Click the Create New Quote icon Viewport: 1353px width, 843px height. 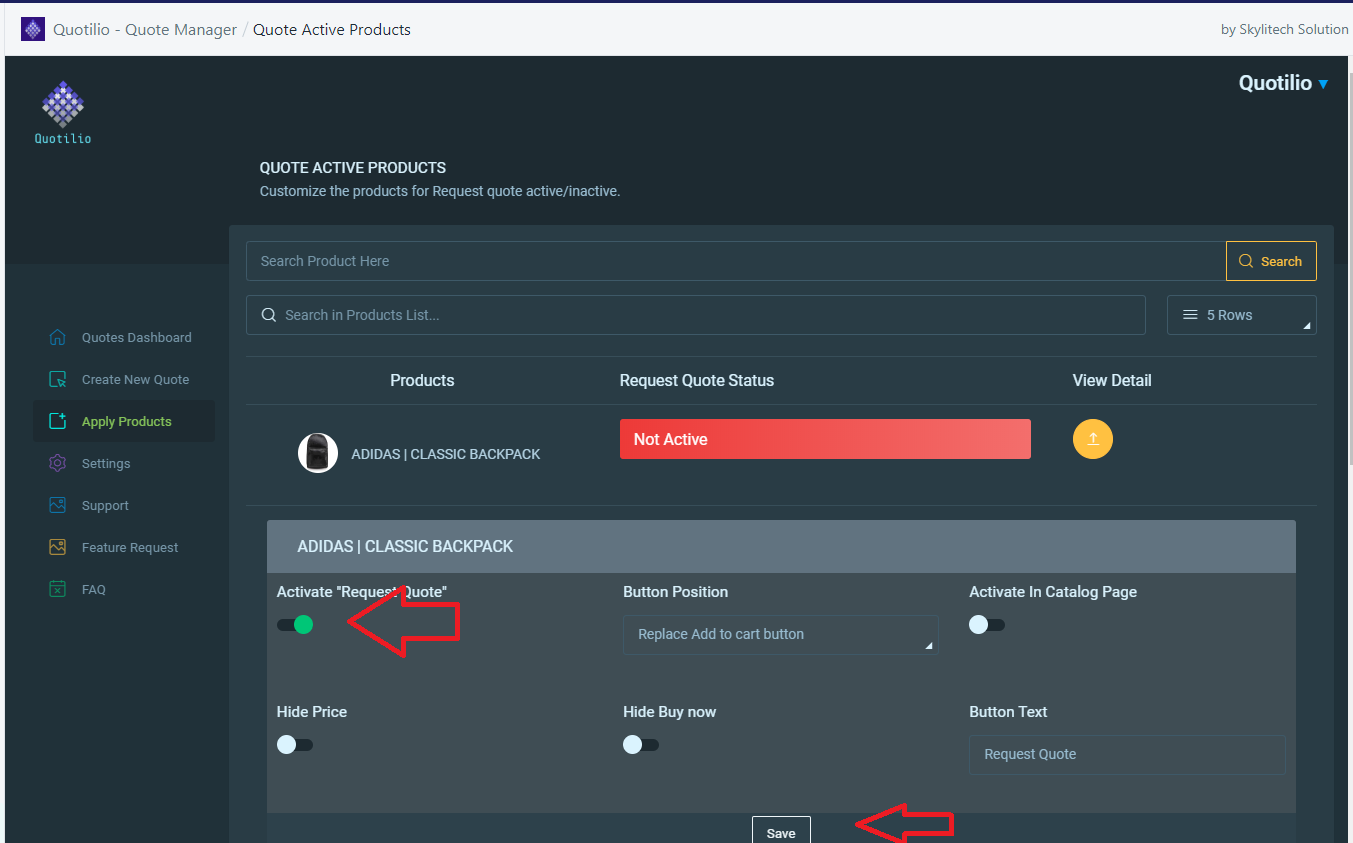pos(58,379)
